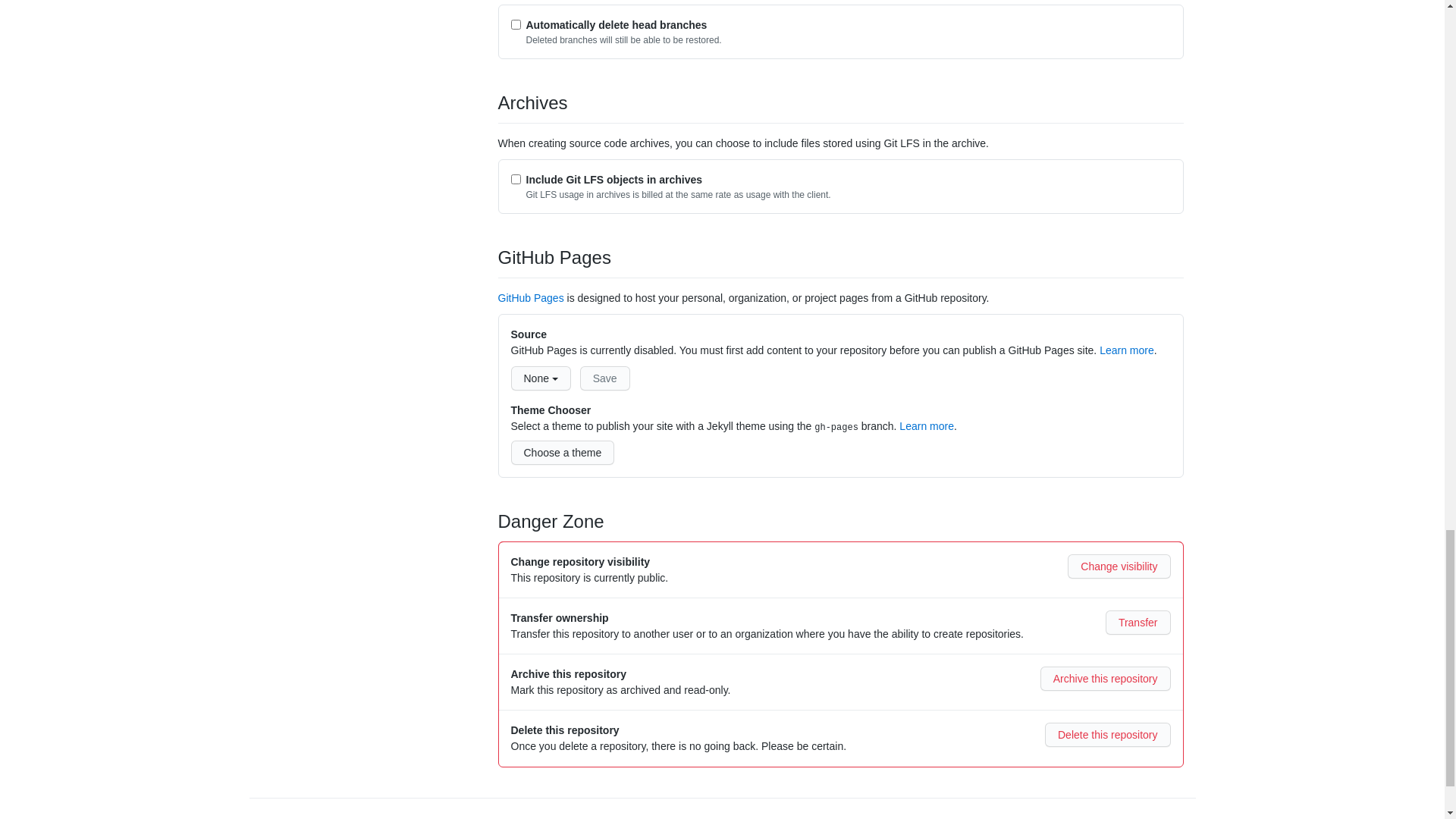This screenshot has width=1456, height=819.
Task: Toggle automatically delete head branches checkbox
Action: 515,24
